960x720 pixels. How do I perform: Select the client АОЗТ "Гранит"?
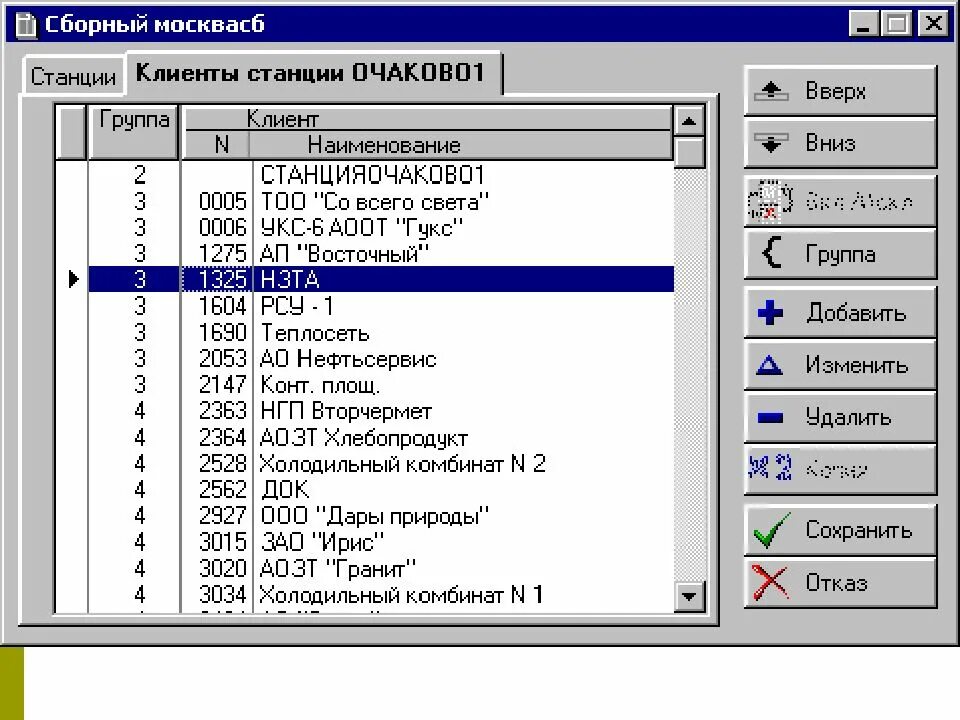pyautogui.click(x=338, y=569)
